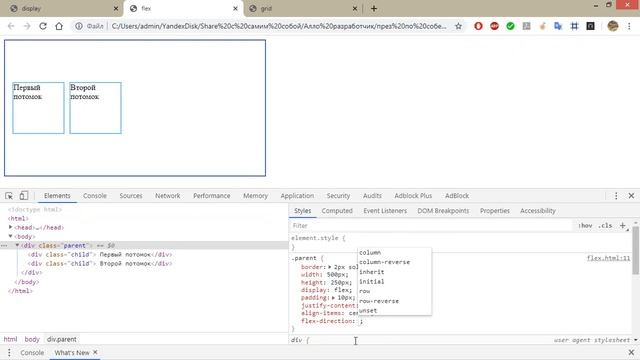Expand the head element node
Image resolution: width=640 pixels, height=360 pixels.
click(11, 227)
